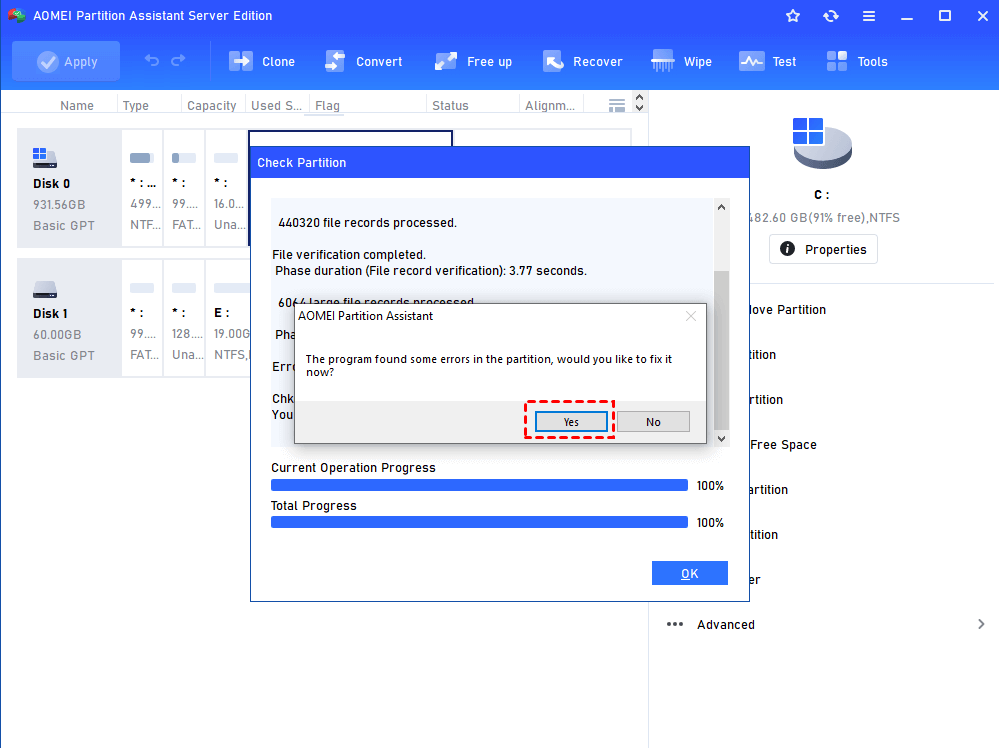Sort by the Type column header

[x=136, y=106]
